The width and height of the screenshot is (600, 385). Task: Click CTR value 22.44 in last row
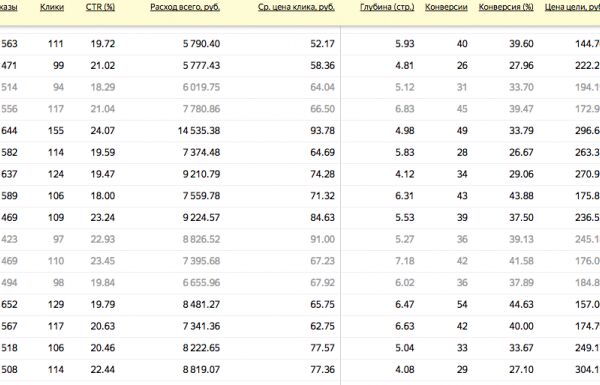(103, 370)
